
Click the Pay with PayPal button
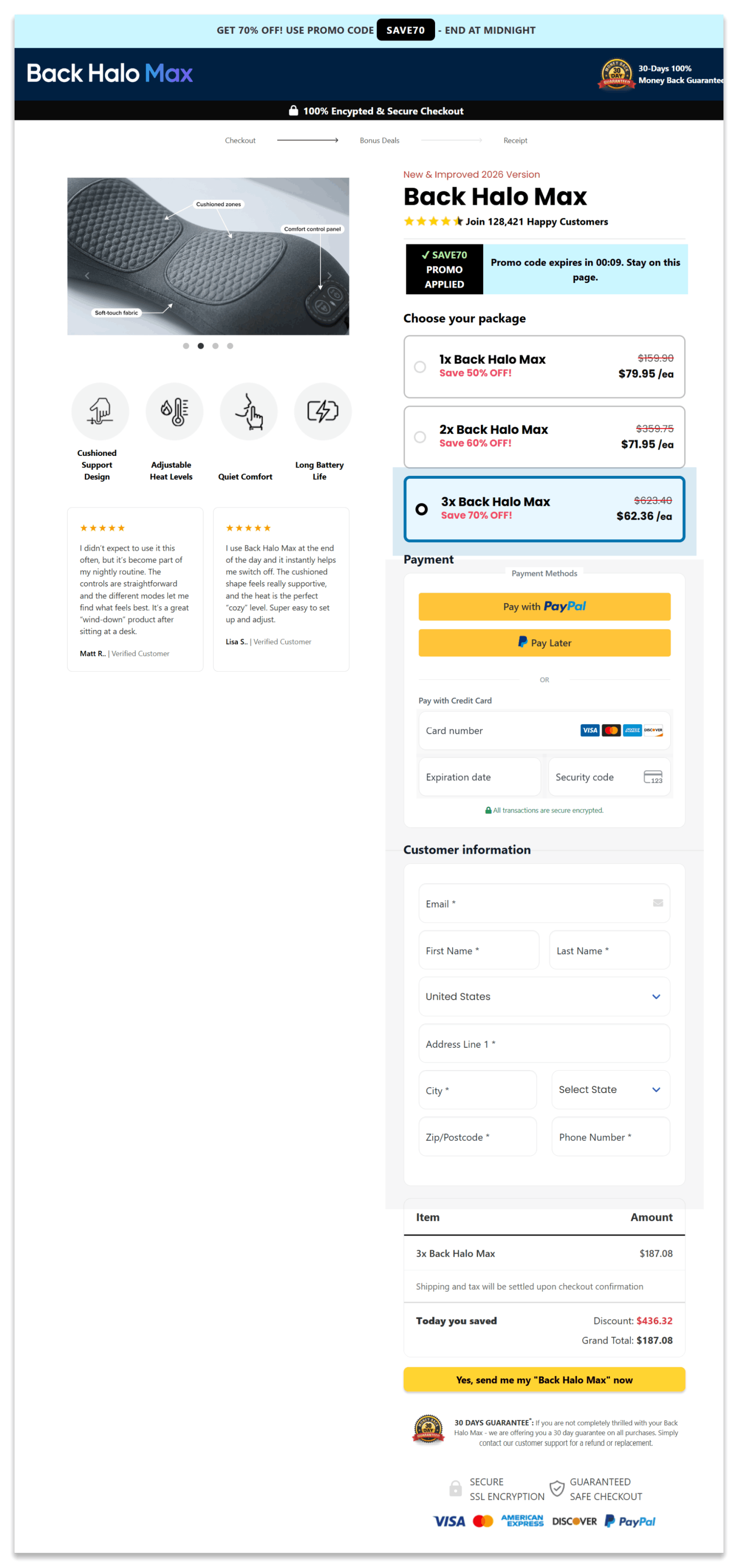pyautogui.click(x=545, y=607)
